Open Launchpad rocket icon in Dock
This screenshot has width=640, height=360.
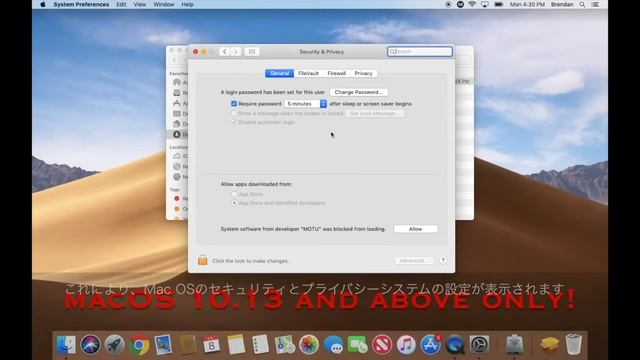click(x=115, y=345)
